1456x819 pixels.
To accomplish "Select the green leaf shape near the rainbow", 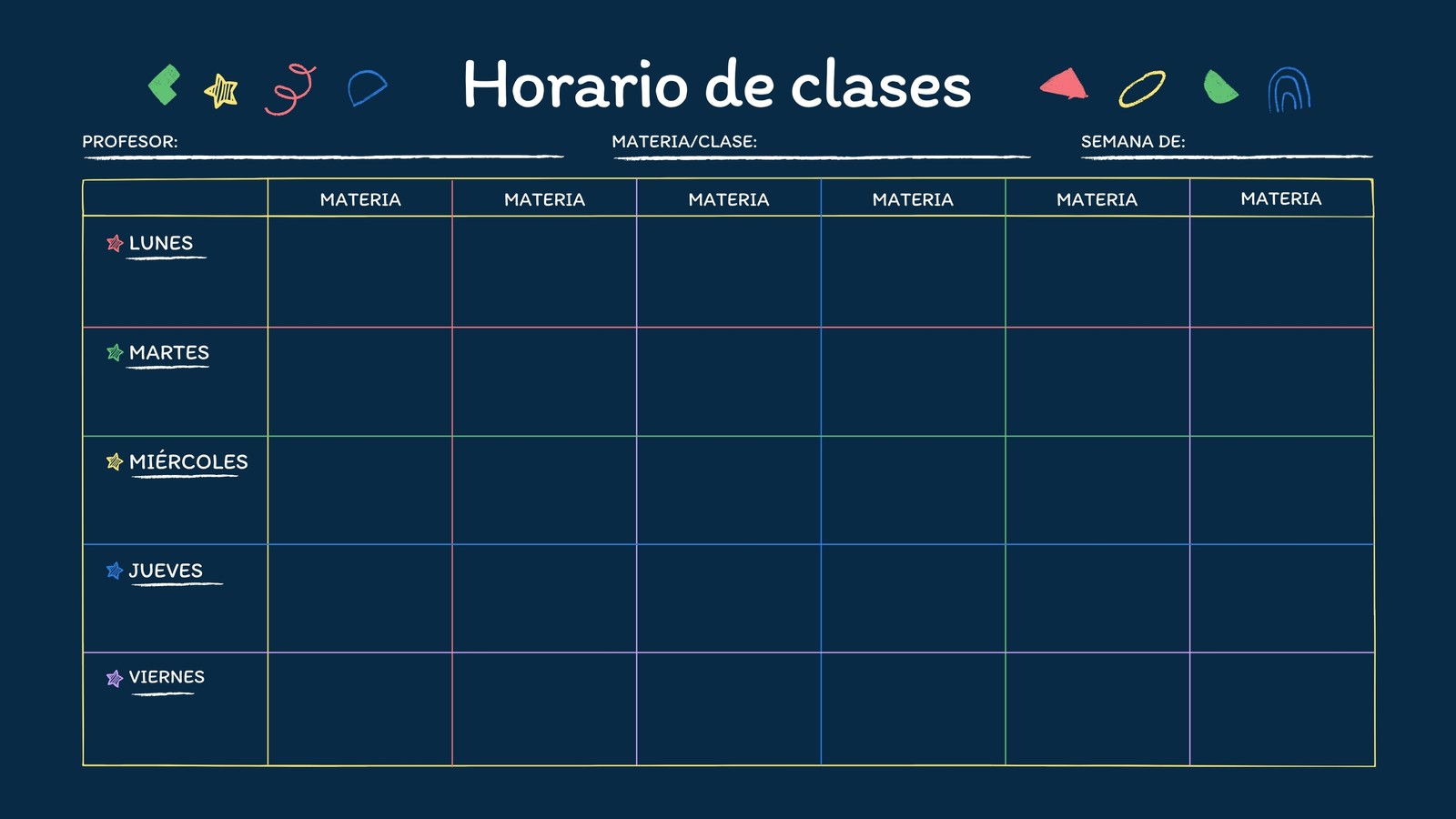I will 1220,87.
